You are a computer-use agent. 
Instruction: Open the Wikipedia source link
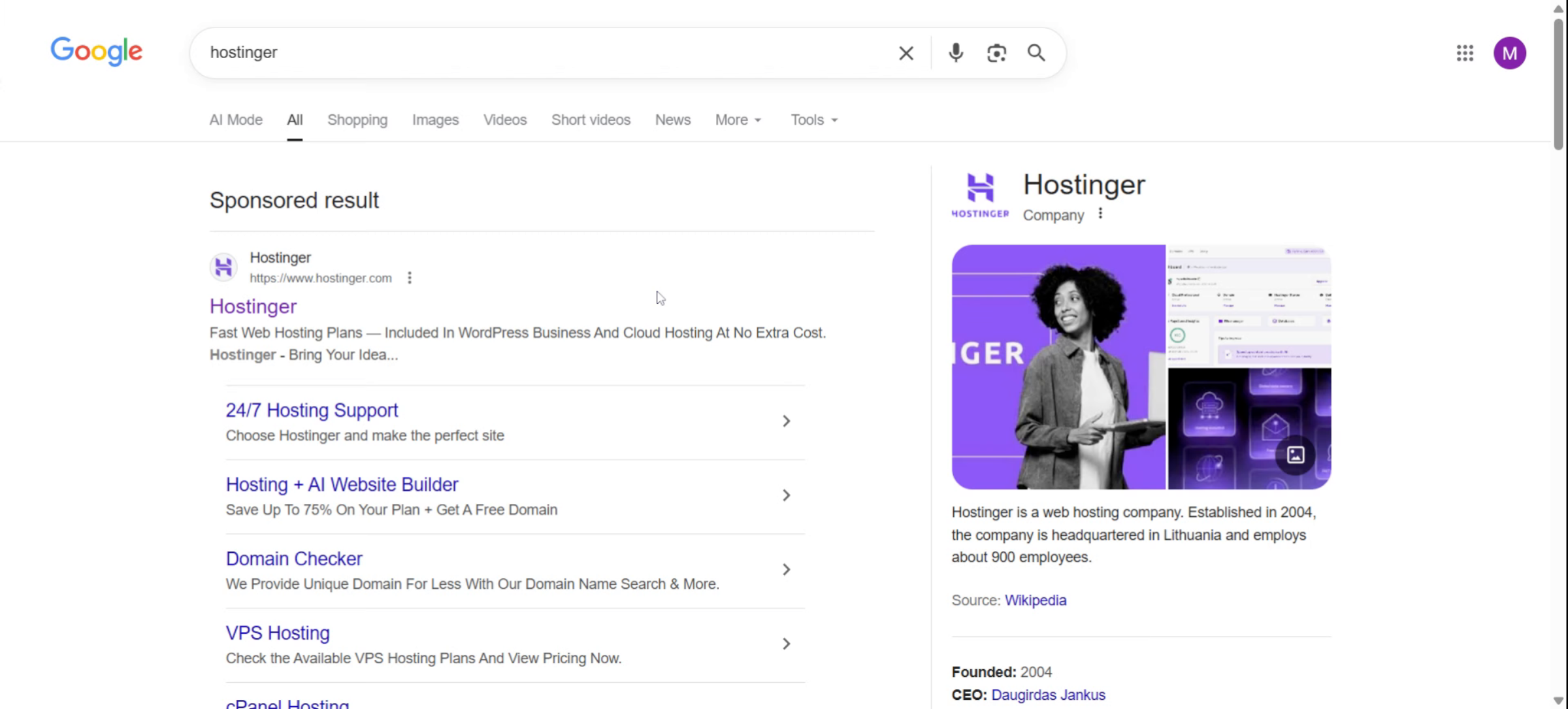[1035, 600]
